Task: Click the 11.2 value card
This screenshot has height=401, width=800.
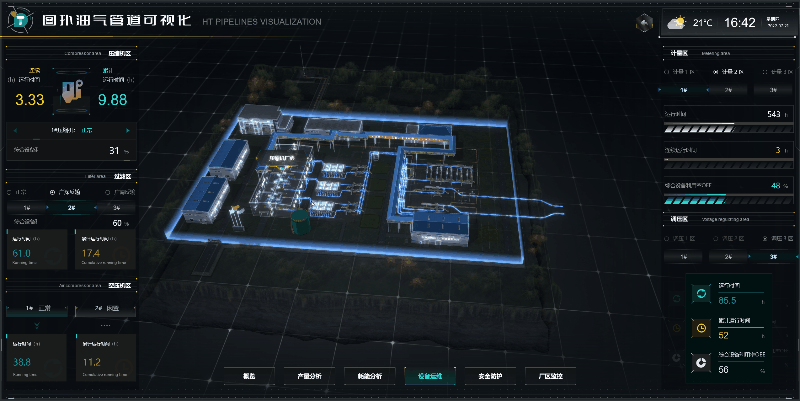Action: (x=106, y=358)
